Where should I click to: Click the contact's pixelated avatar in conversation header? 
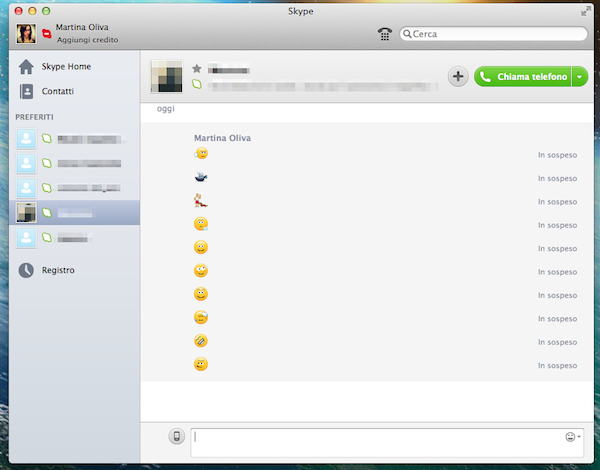(x=167, y=77)
